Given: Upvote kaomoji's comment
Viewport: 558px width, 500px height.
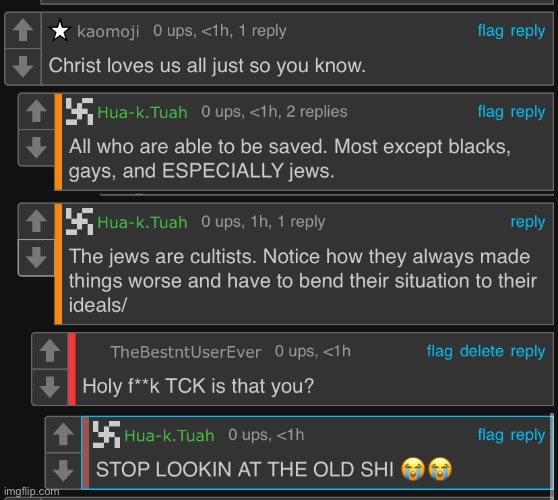Looking at the screenshot, I should coord(23,30).
